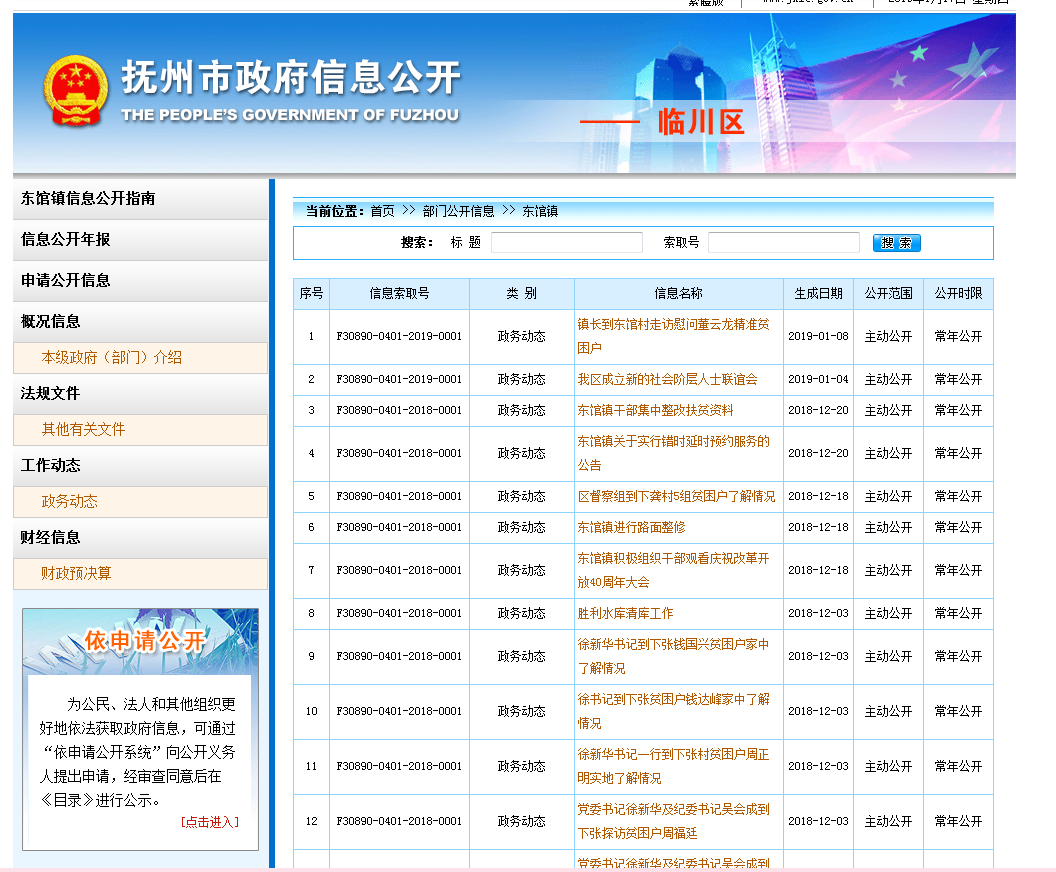
Task: Click the 东馆镇 breadcrumb link
Action: click(x=540, y=211)
